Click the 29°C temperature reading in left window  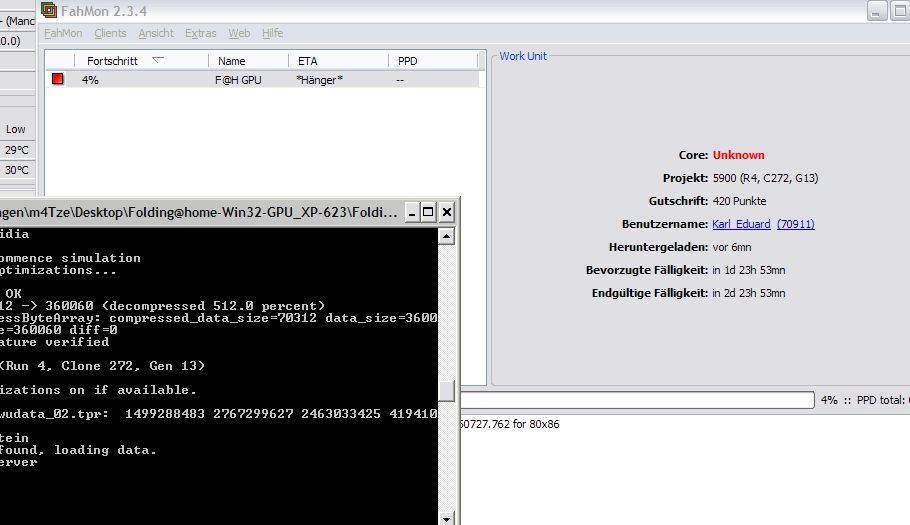16,150
